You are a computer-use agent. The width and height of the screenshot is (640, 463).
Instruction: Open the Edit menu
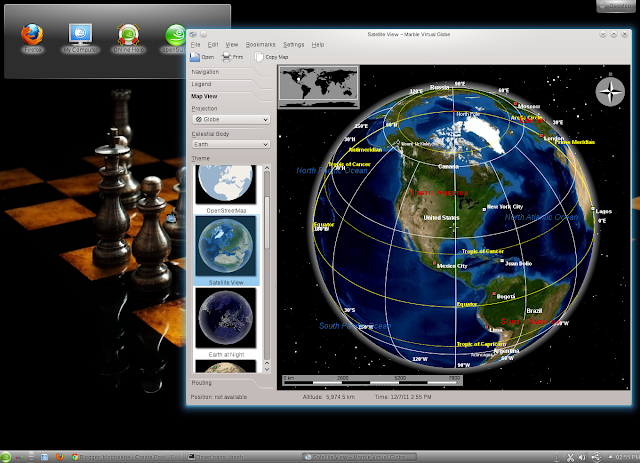[x=213, y=45]
